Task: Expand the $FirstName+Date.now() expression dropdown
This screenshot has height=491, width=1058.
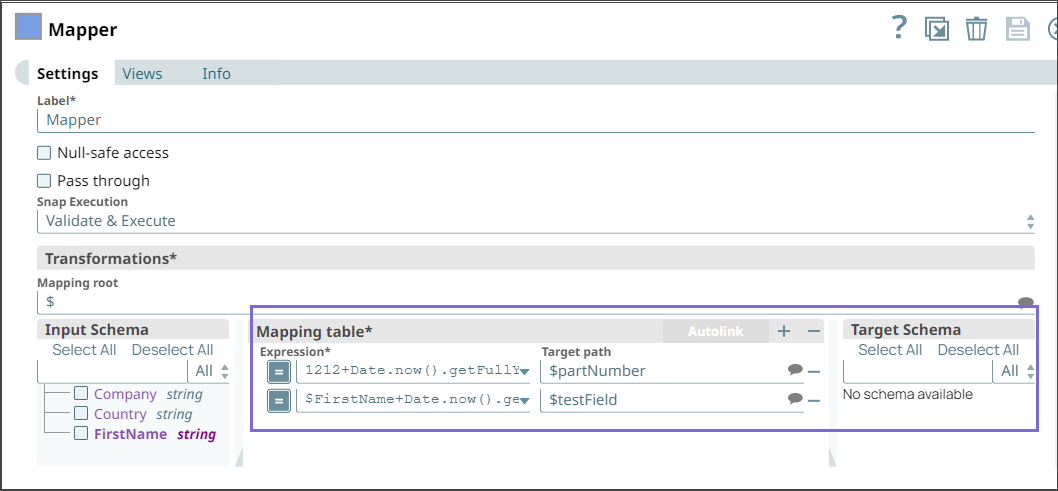Action: 524,401
